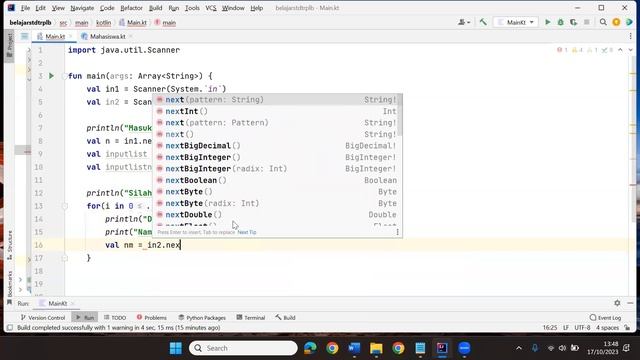The width and height of the screenshot is (640, 360).
Task: Click the 4 spaces indent indicator
Action: pos(607,327)
